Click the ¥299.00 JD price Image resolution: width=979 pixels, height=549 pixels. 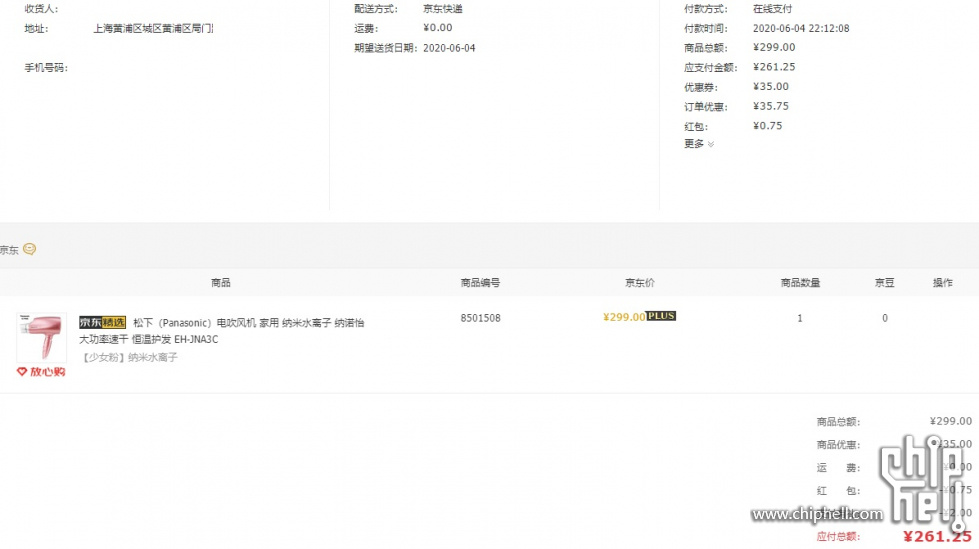point(624,317)
